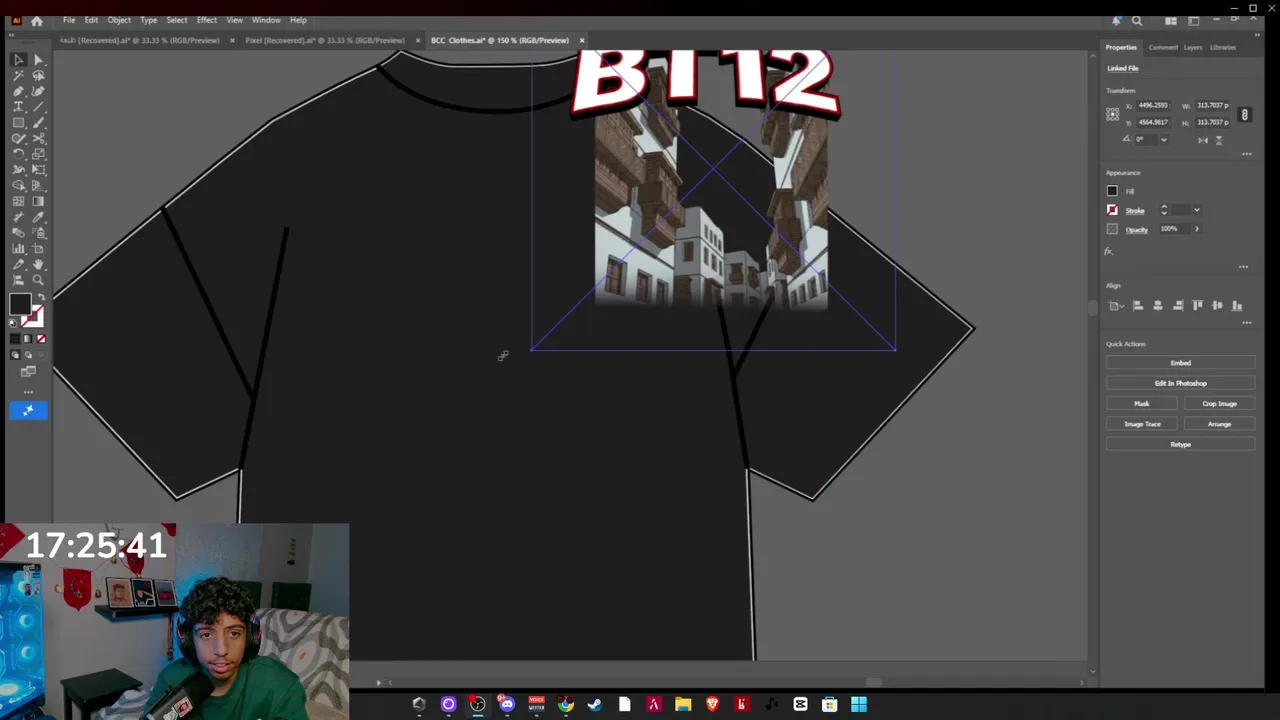Click Flip Horizontal icon in Transform

coord(1203,140)
